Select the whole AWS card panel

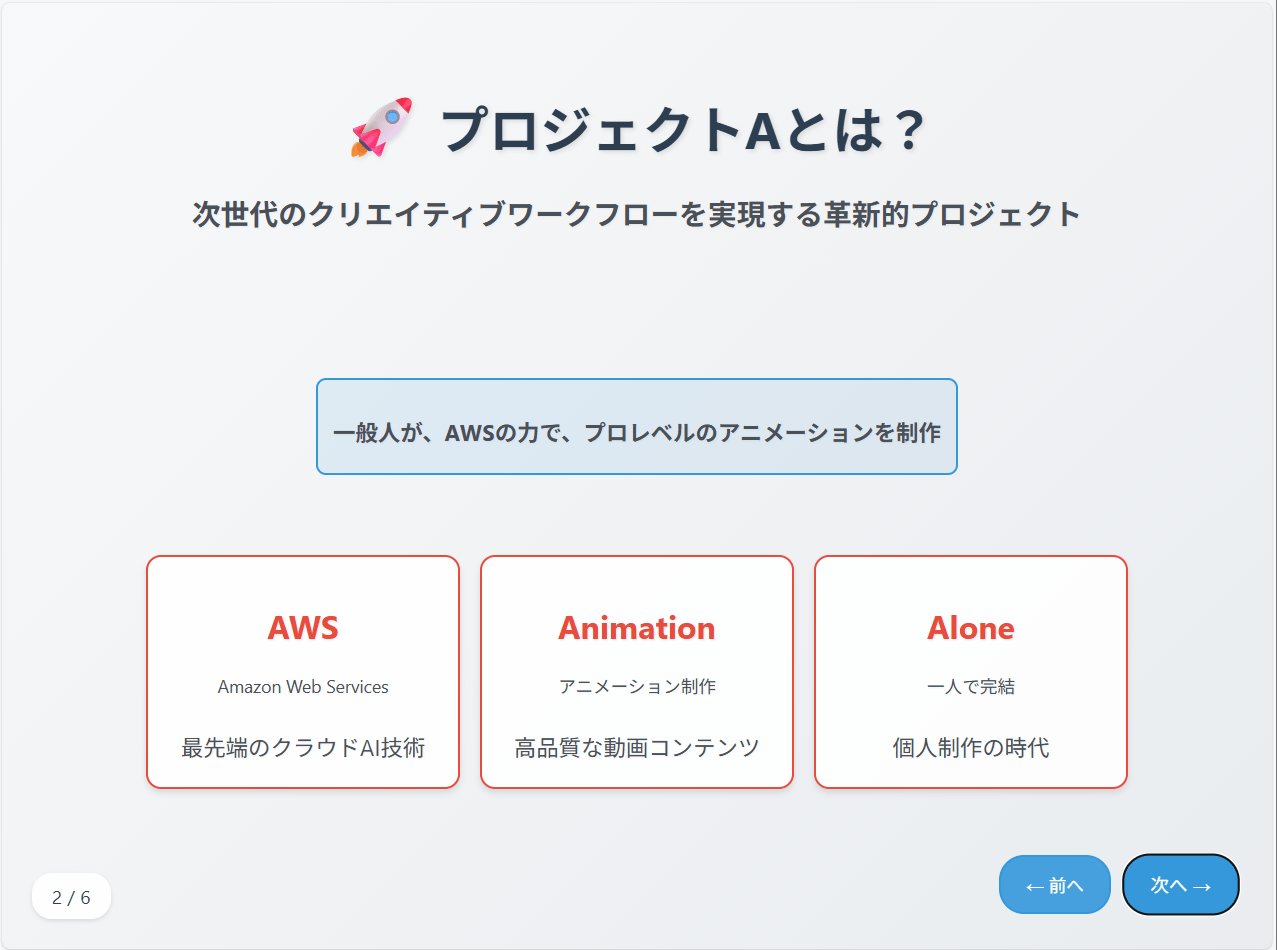point(303,672)
